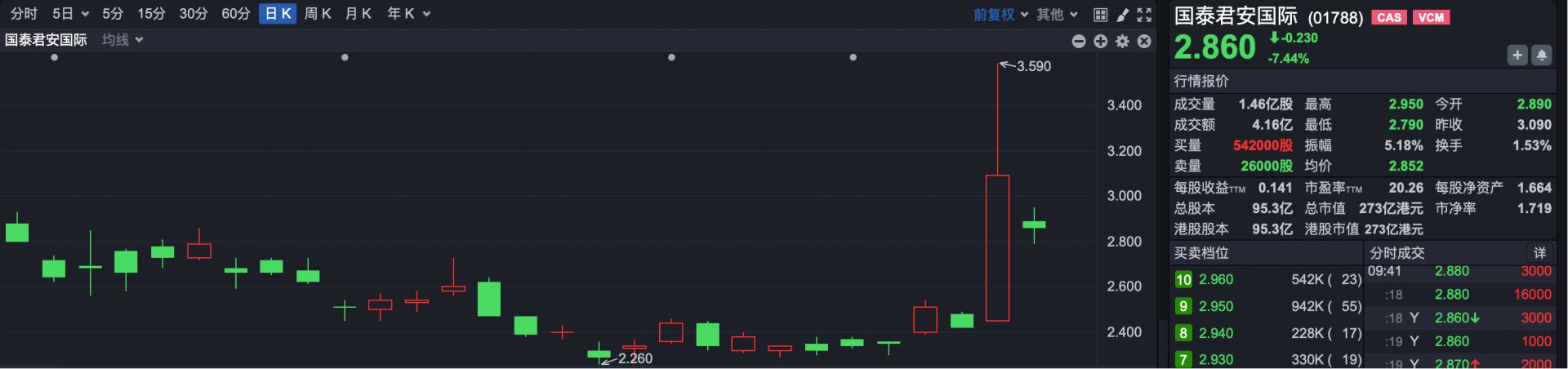Click the 均价 value 2.852
The width and height of the screenshot is (1568, 369).
coord(1406,166)
